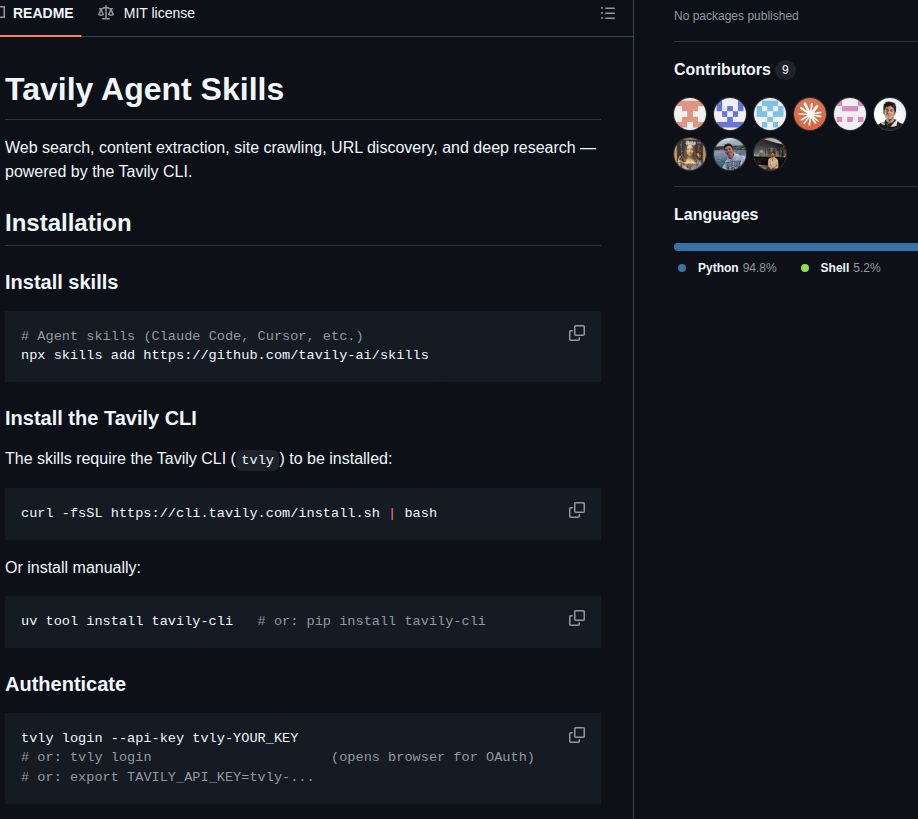Click the 'npx skills add' code line
This screenshot has height=819, width=918.
[225, 355]
